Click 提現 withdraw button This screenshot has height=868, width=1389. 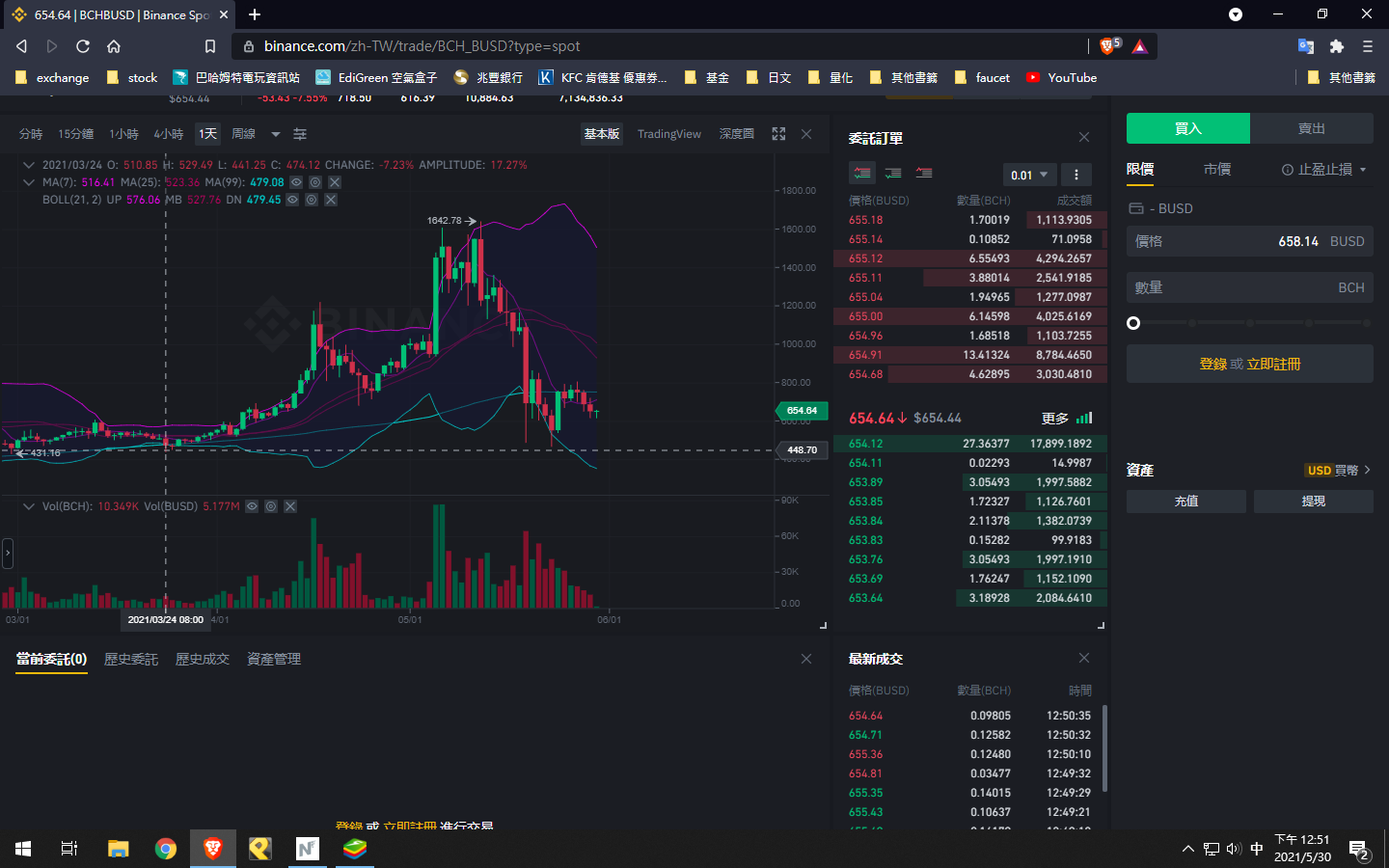(1314, 502)
